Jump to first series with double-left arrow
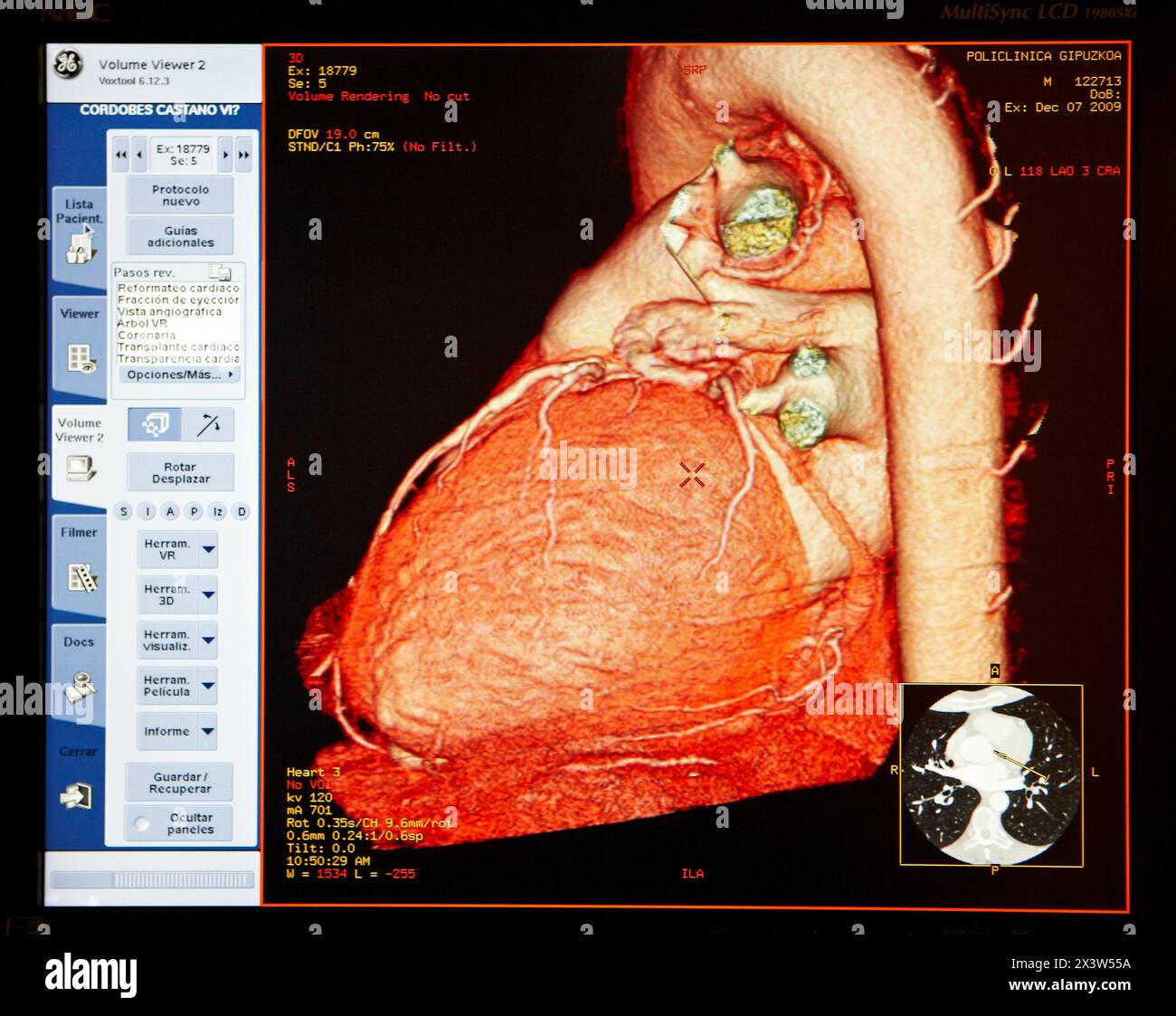Image resolution: width=1176 pixels, height=1016 pixels. (121, 155)
